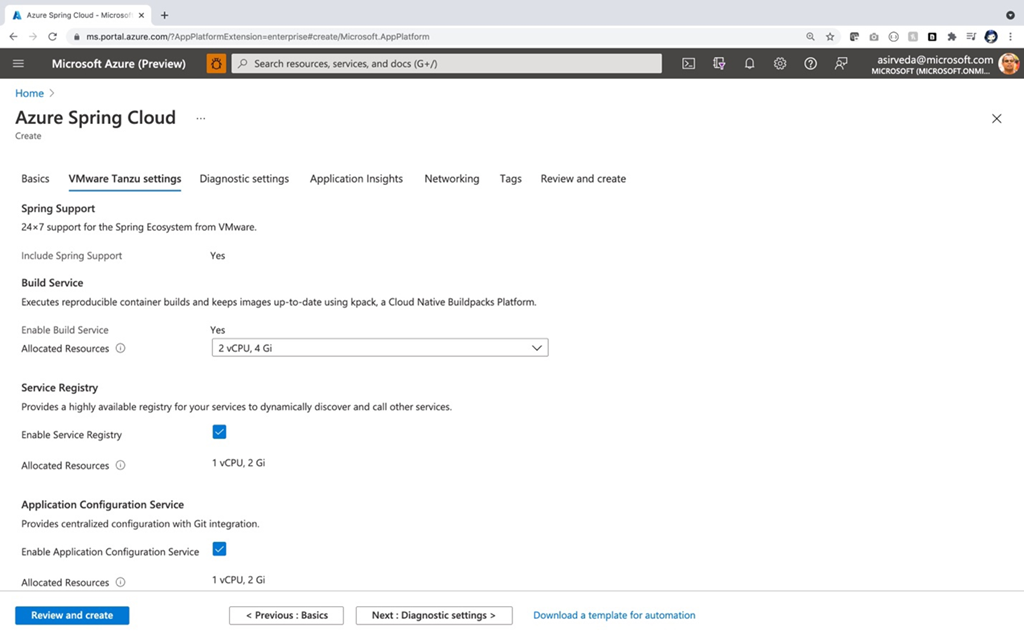1024x640 pixels.
Task: Expand the 2 vCPU, 4 Gi dropdown
Action: coord(380,348)
